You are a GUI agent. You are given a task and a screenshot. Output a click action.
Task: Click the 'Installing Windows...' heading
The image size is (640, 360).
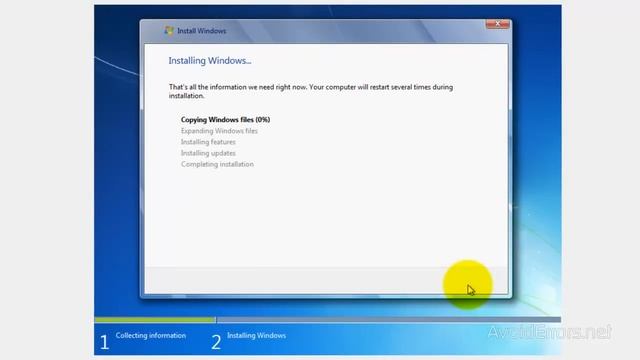click(210, 61)
